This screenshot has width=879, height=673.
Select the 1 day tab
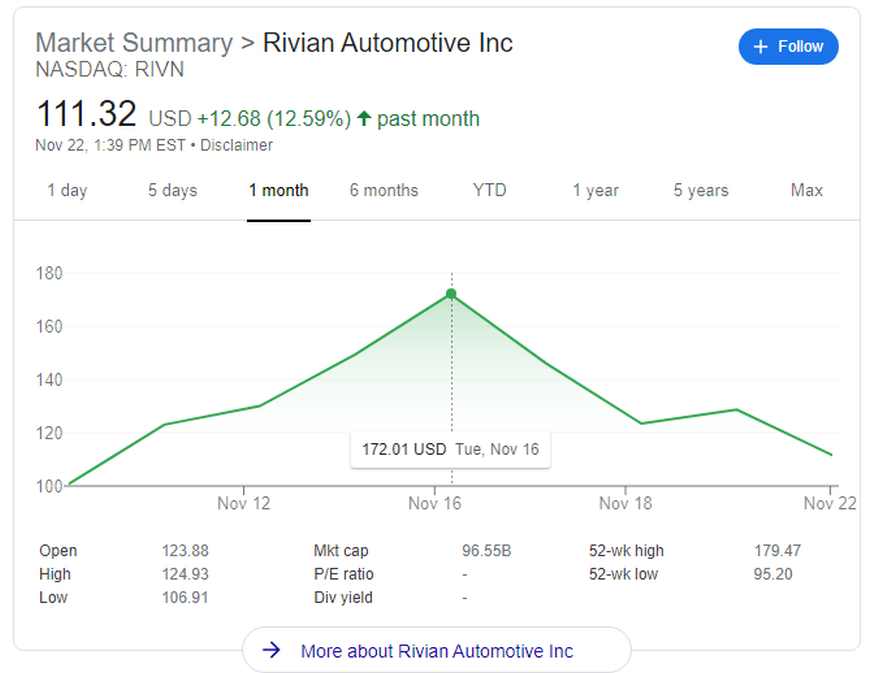coord(67,190)
